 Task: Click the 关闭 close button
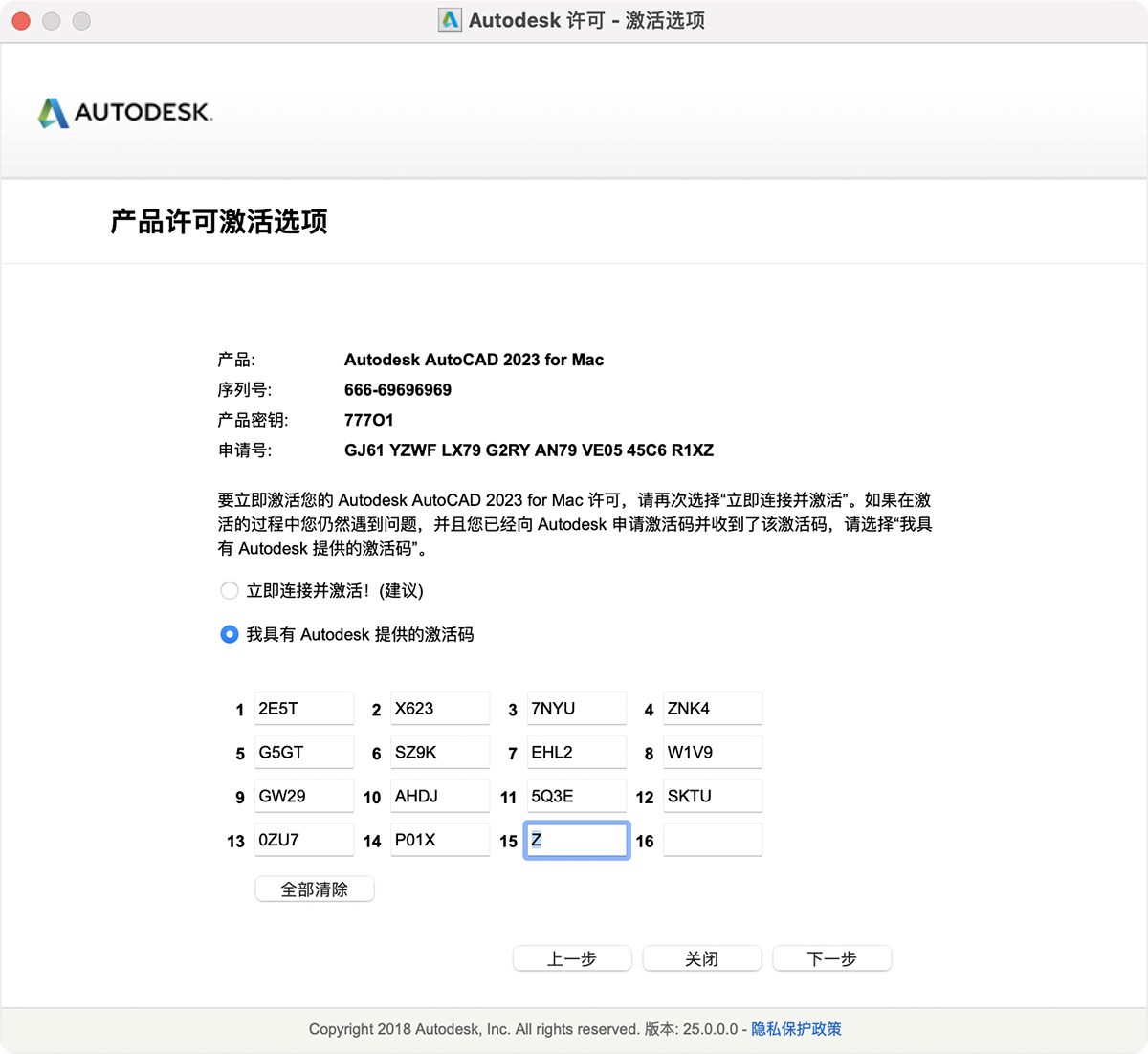[702, 958]
